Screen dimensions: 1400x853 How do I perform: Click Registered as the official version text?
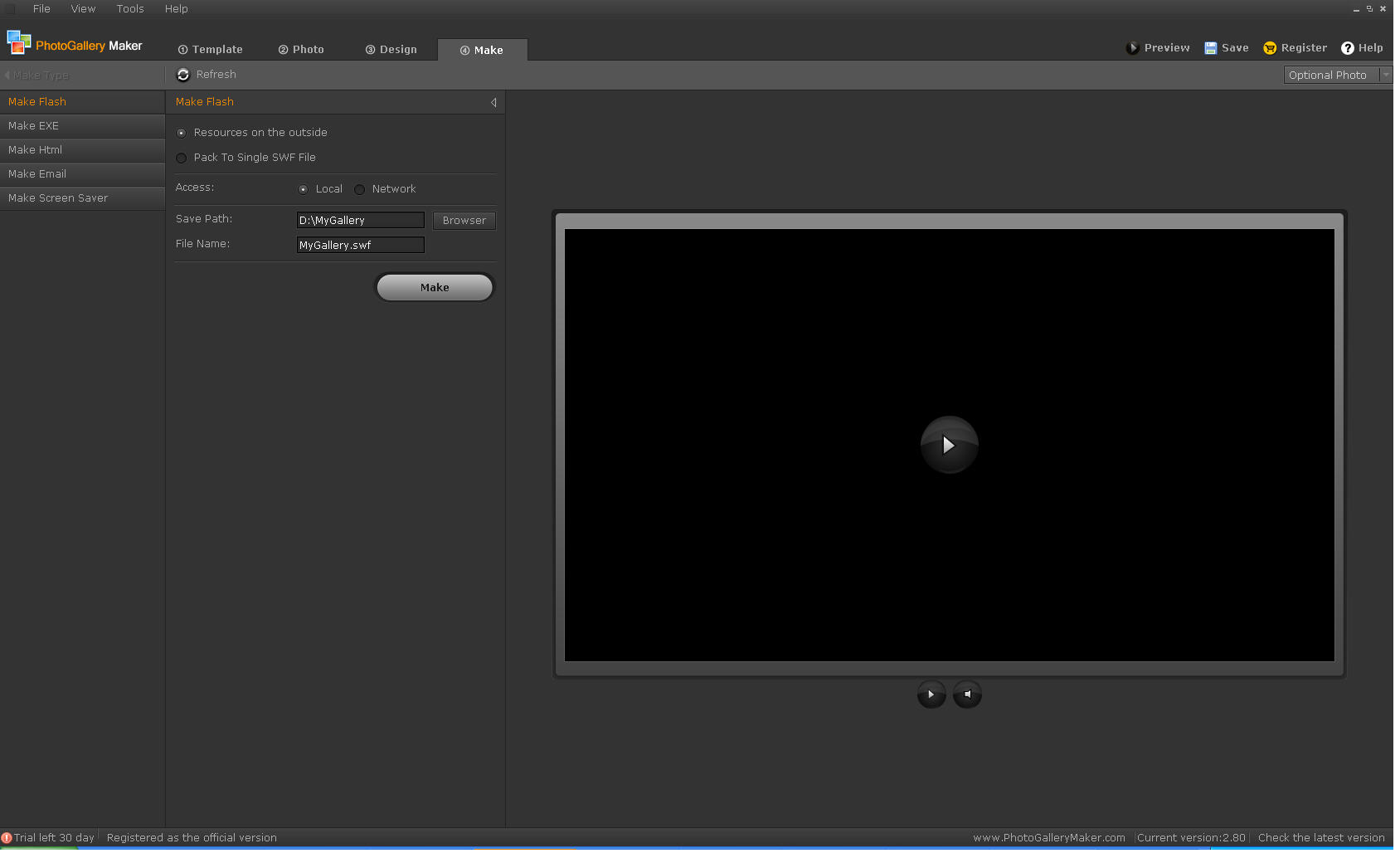pos(192,838)
